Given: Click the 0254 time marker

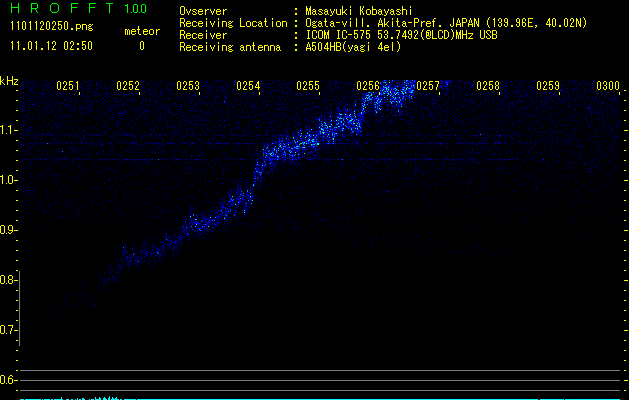Looking at the screenshot, I should click(248, 86).
